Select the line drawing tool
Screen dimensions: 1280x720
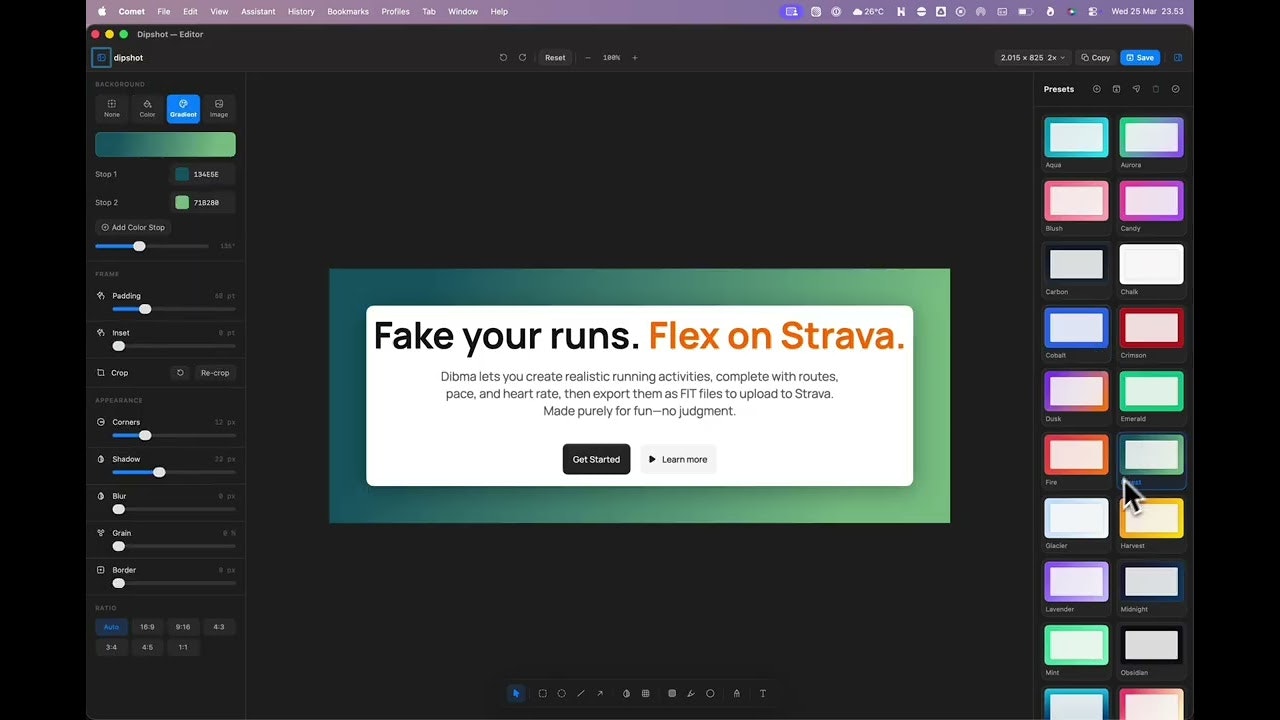pos(580,693)
